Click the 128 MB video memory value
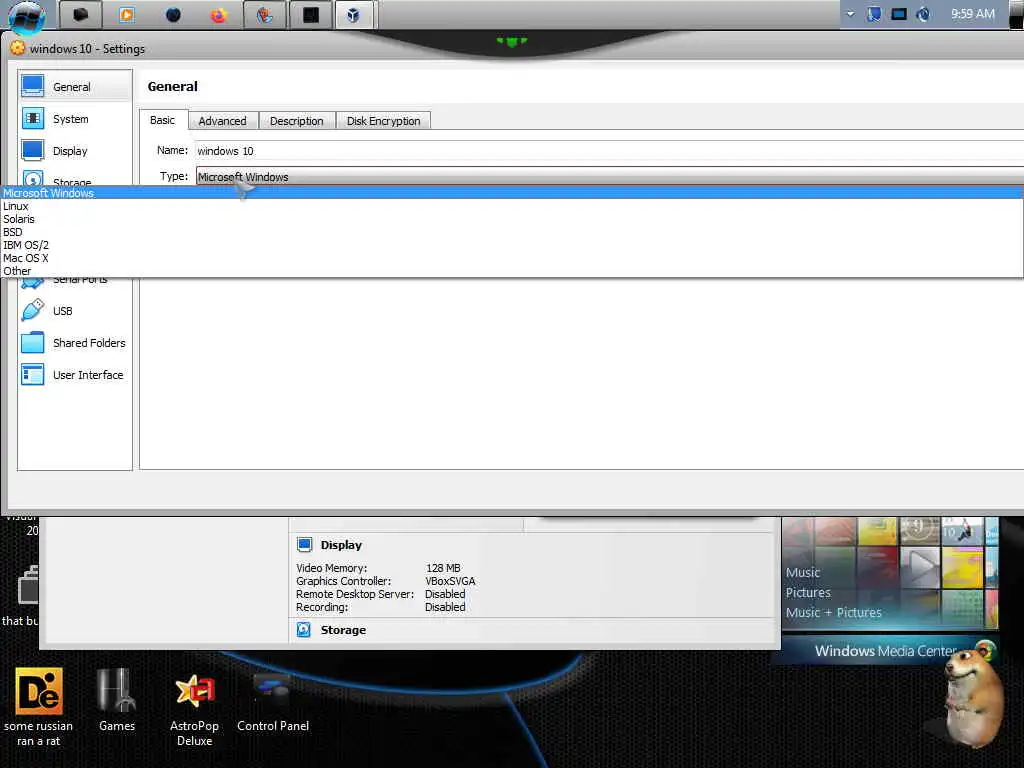This screenshot has height=768, width=1024. point(443,568)
